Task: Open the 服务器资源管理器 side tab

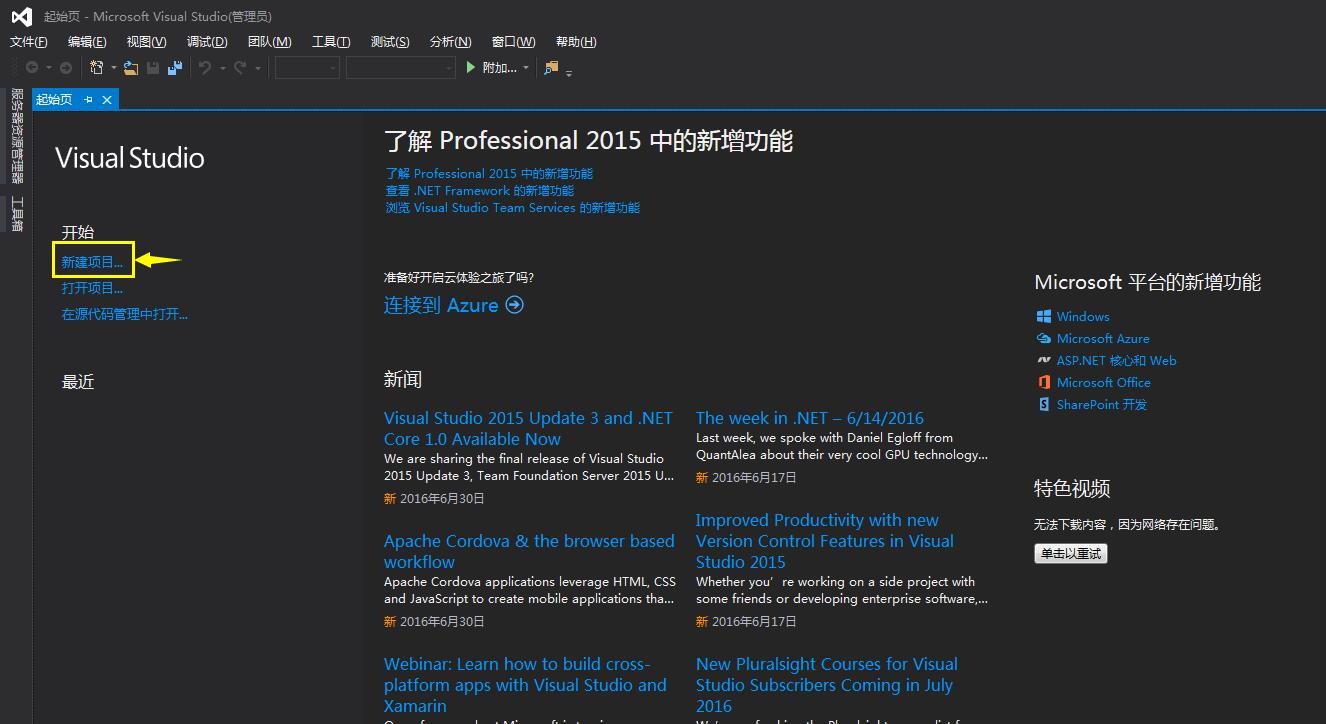Action: [x=16, y=135]
